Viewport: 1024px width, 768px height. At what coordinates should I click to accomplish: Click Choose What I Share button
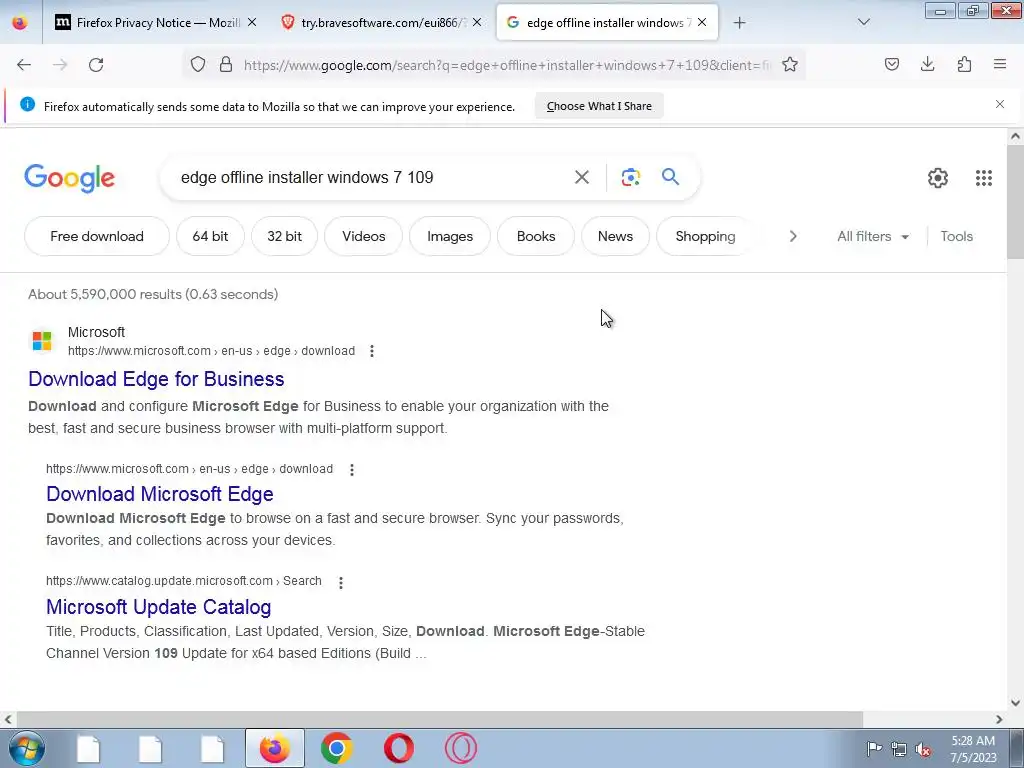(599, 106)
